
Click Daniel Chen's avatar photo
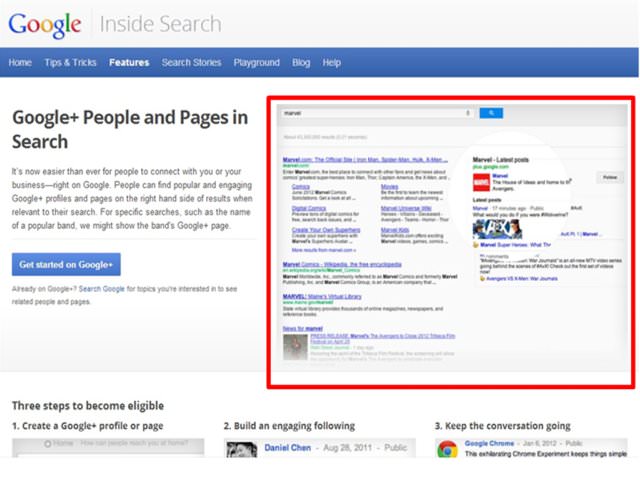(x=242, y=450)
